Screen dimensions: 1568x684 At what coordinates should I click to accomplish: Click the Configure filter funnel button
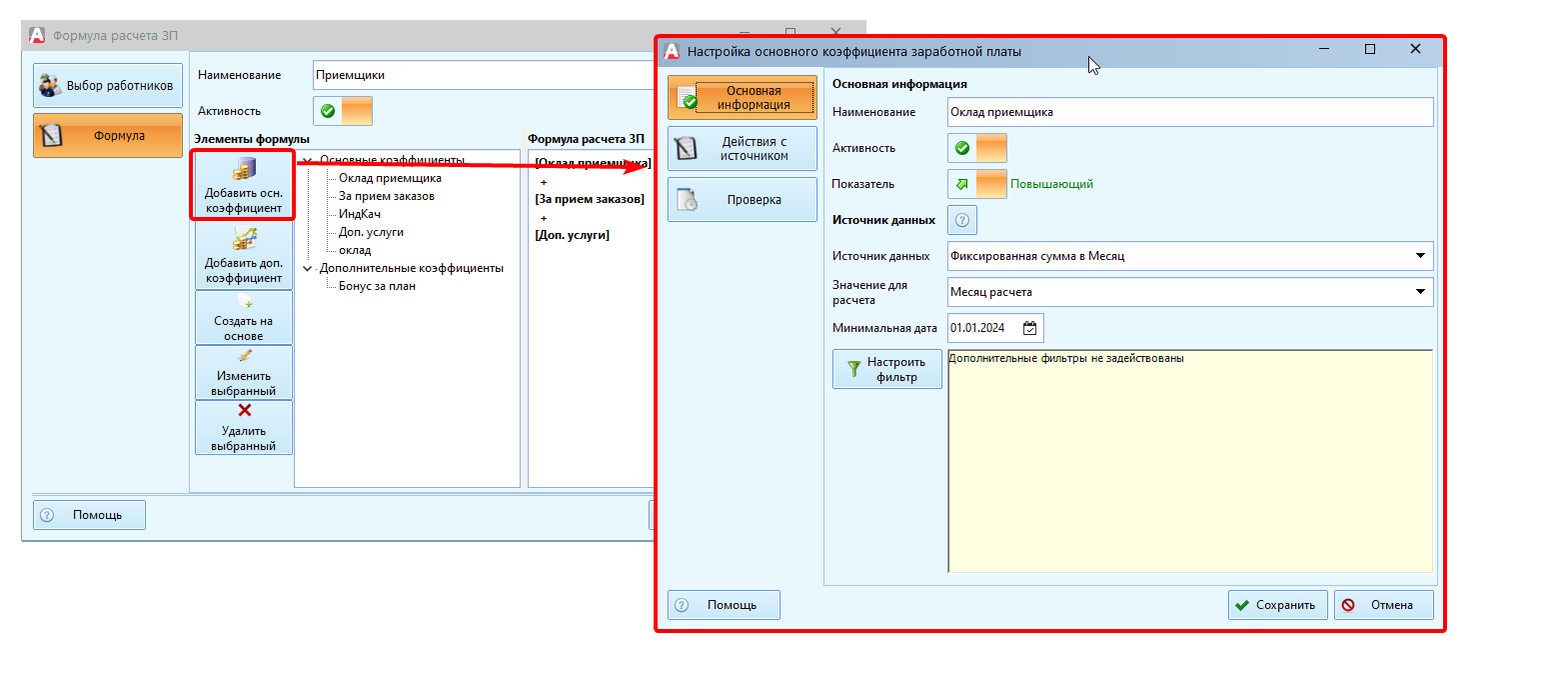tap(886, 369)
